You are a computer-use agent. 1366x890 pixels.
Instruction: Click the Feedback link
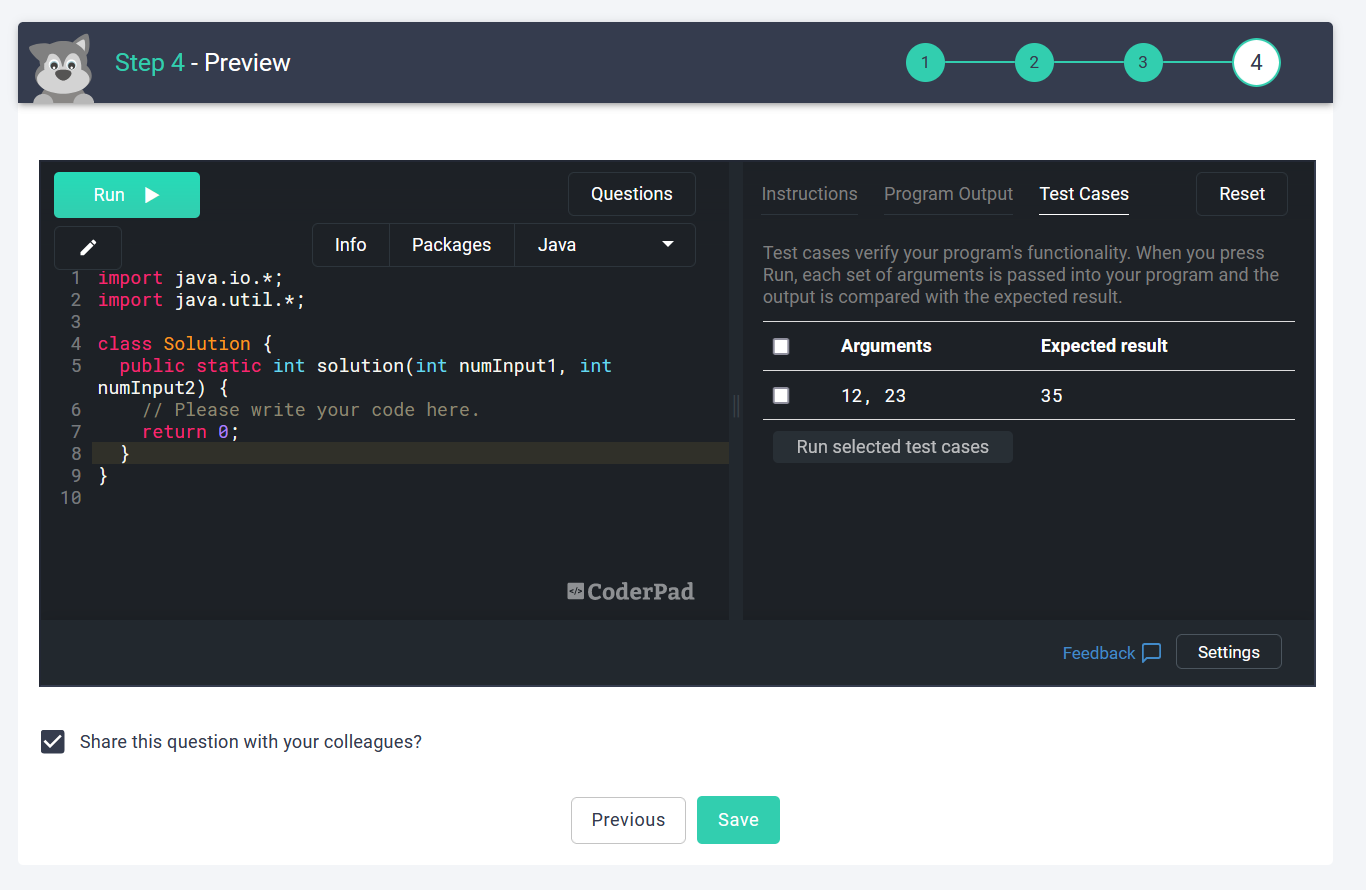click(x=1099, y=653)
